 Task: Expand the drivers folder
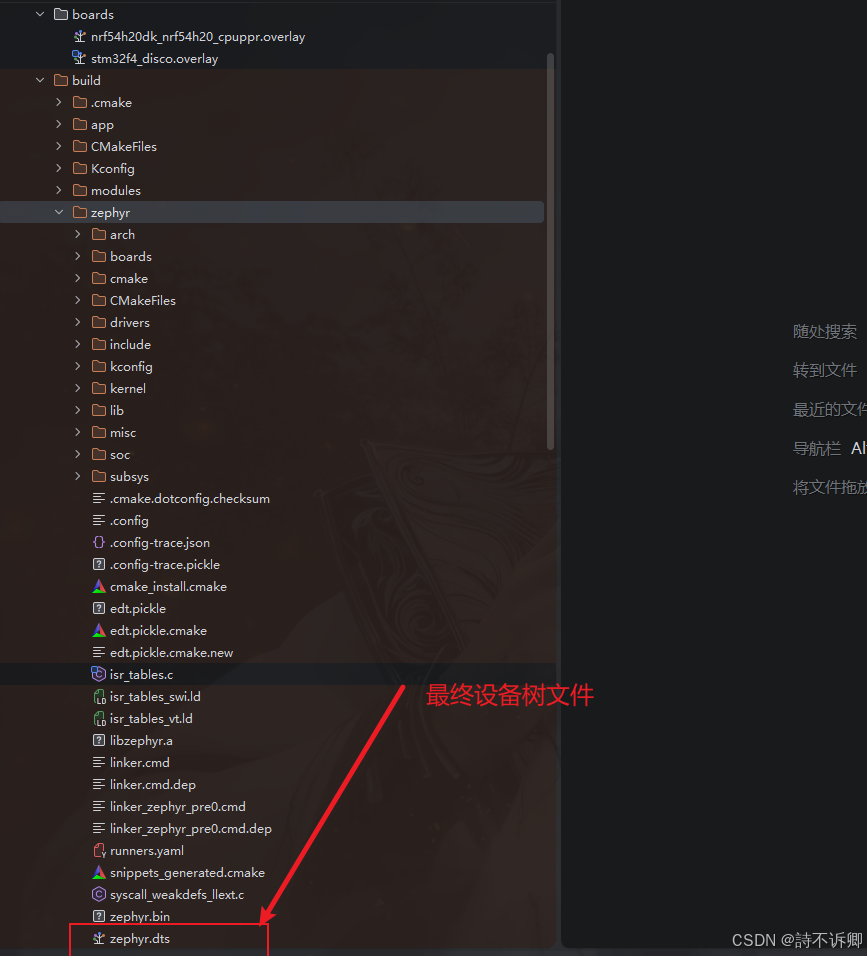[77, 322]
